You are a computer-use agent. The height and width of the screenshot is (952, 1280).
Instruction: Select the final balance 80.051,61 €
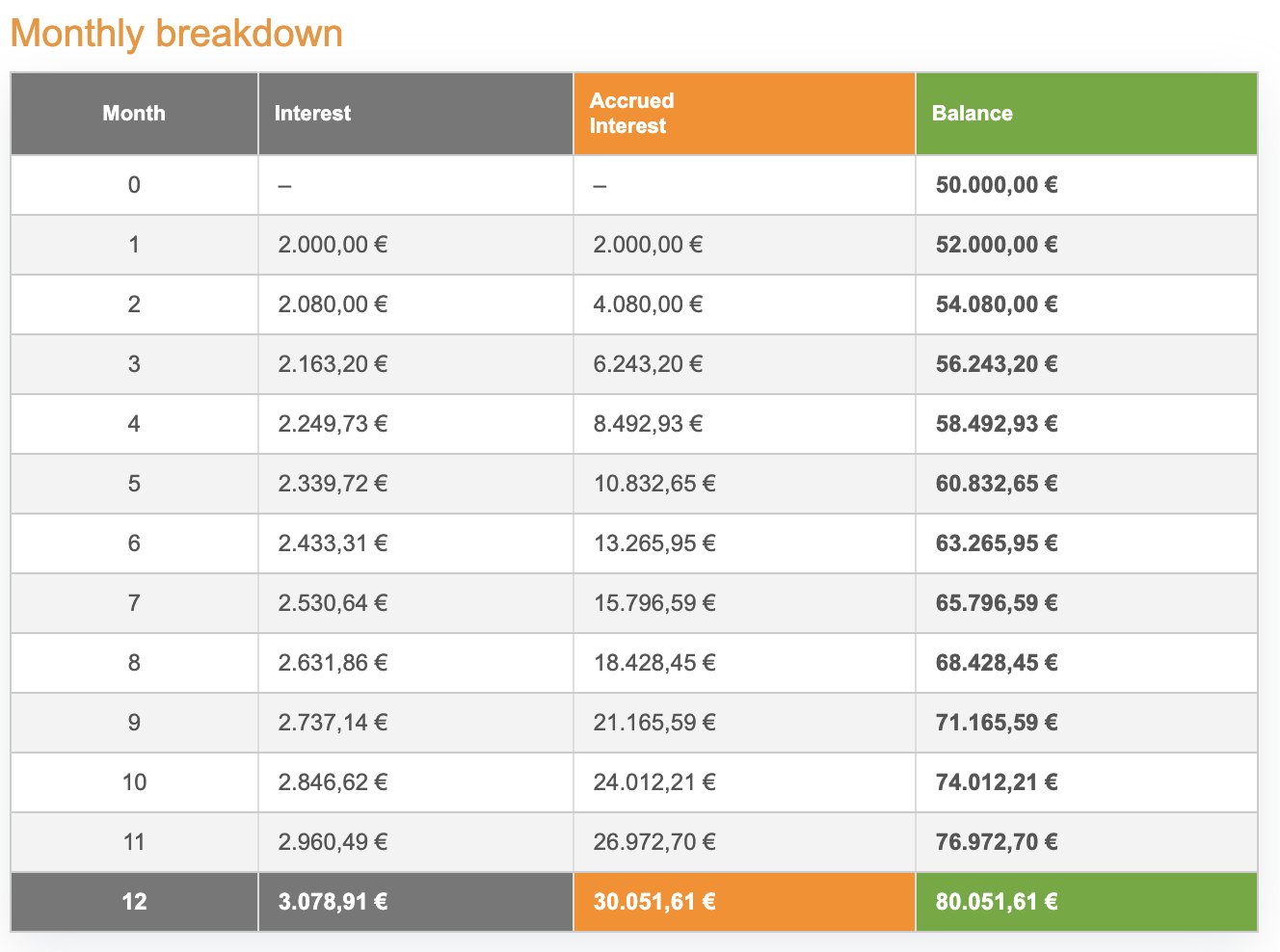[x=996, y=902]
